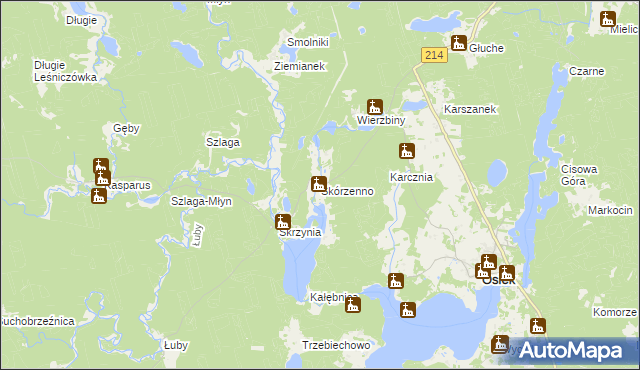Select the Kasparus village label
This screenshot has height=370, width=640.
[128, 185]
